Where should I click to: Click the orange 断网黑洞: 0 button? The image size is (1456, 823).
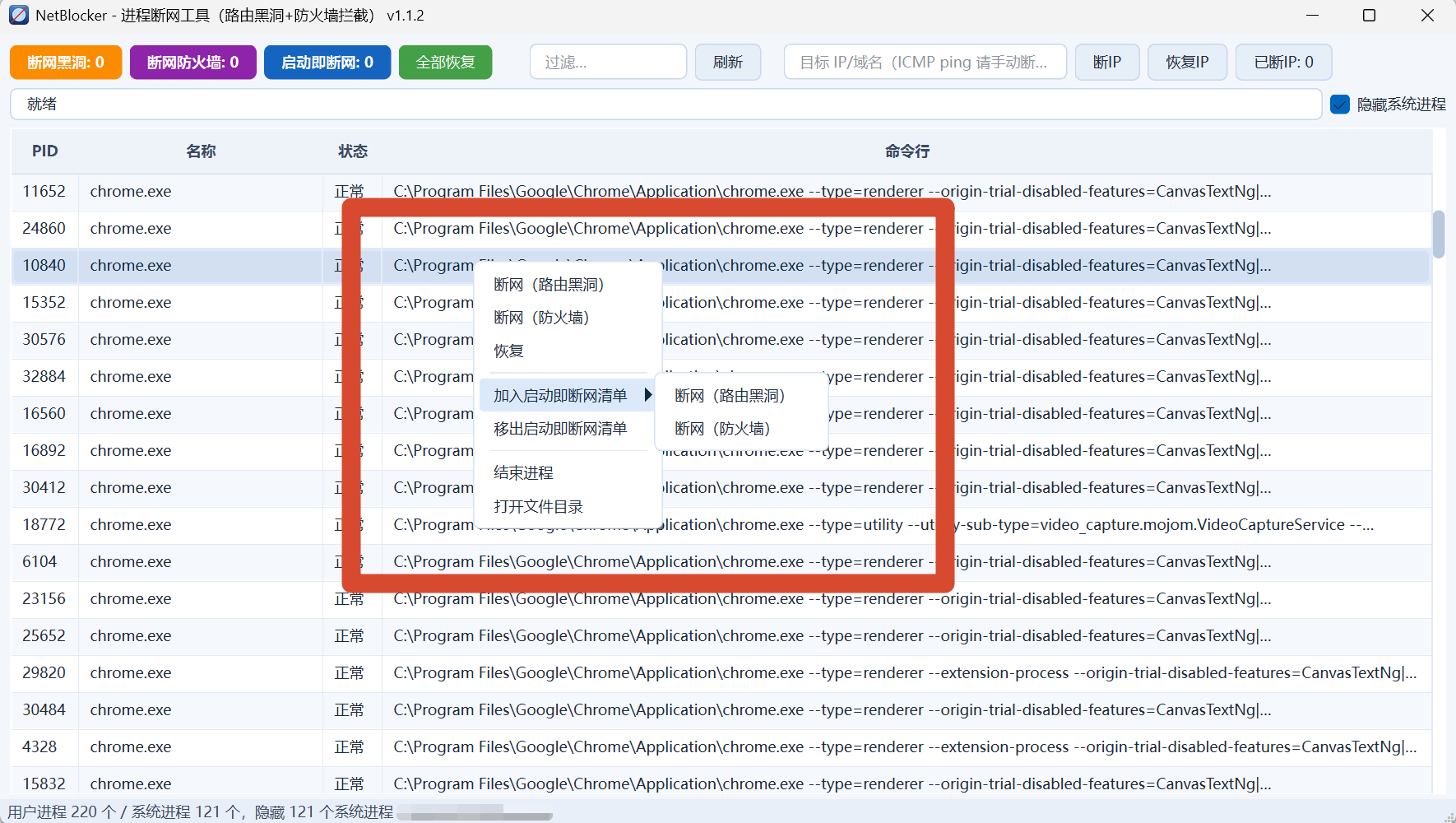click(x=66, y=63)
